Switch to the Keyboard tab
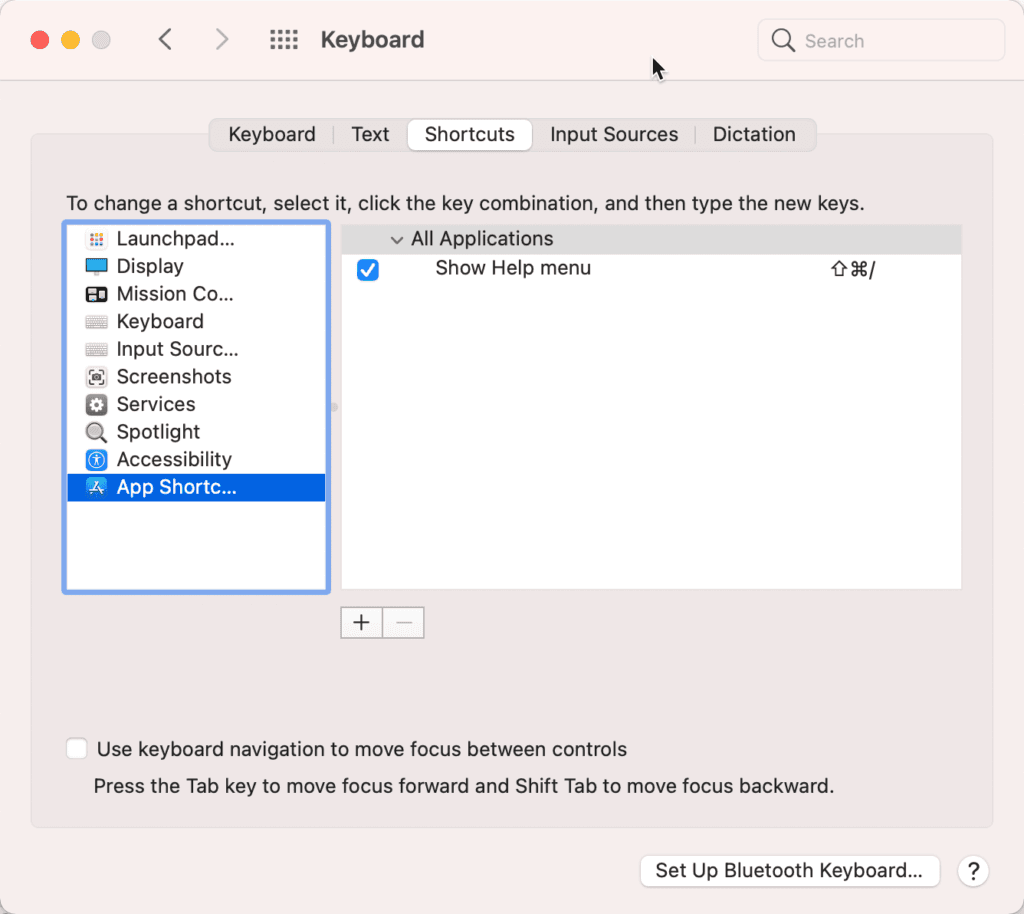The image size is (1024, 914). 272,134
